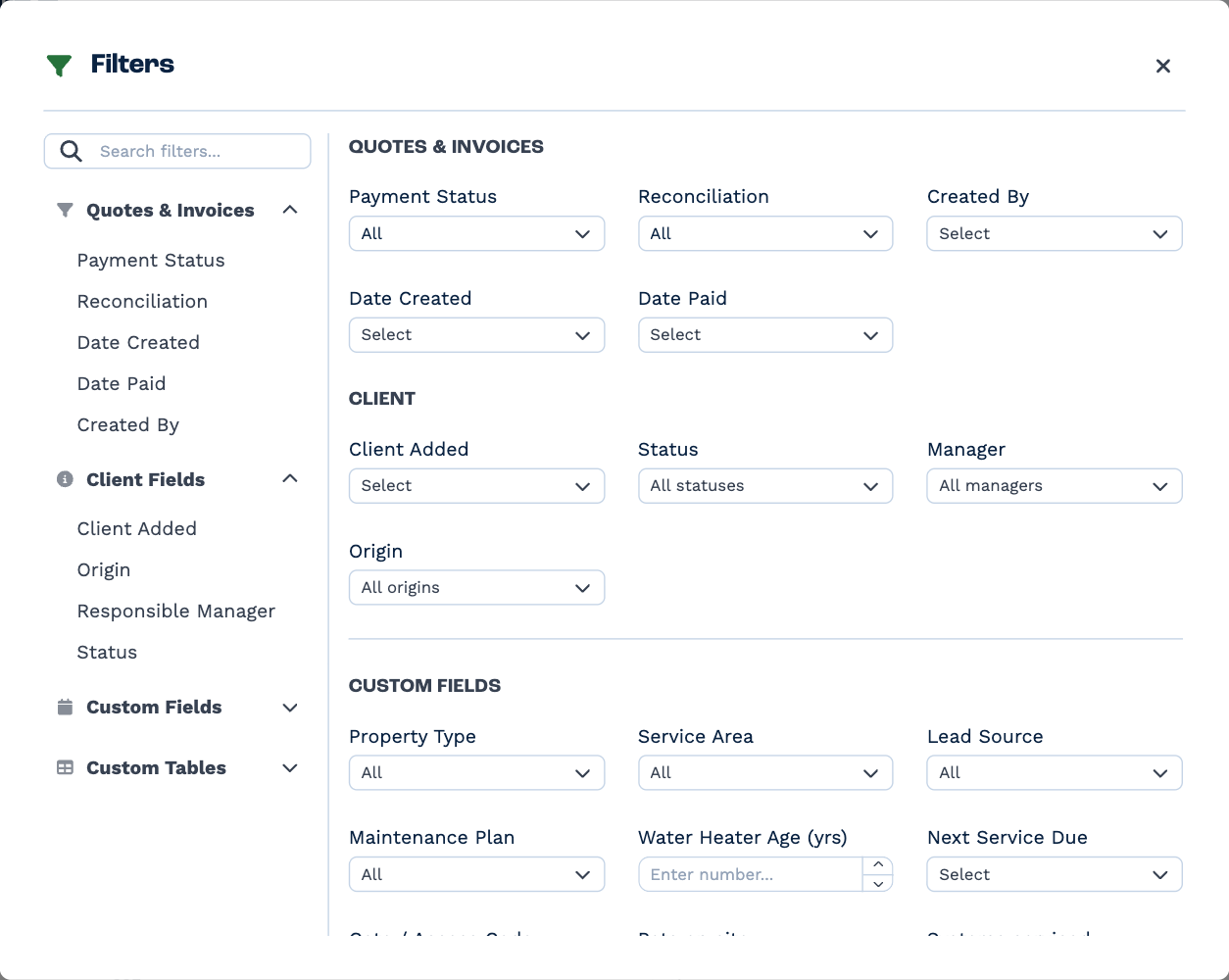
Task: Open the Lead Source dropdown
Action: pyautogui.click(x=1055, y=772)
